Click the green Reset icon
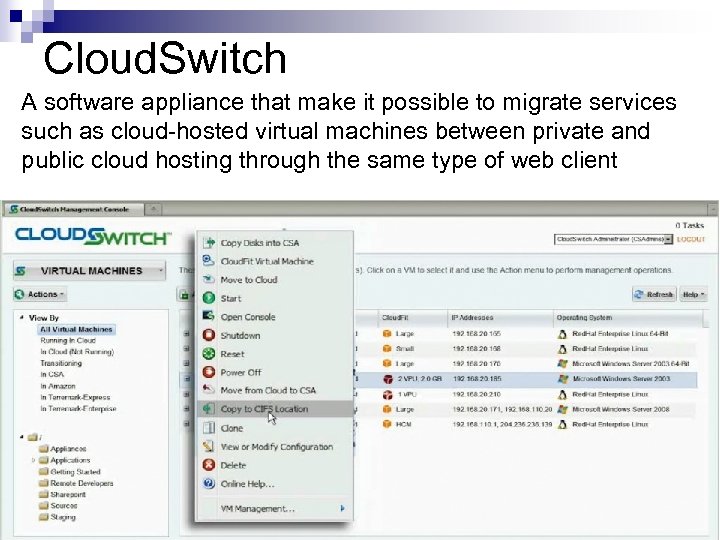This screenshot has height=540, width=720. tap(208, 354)
